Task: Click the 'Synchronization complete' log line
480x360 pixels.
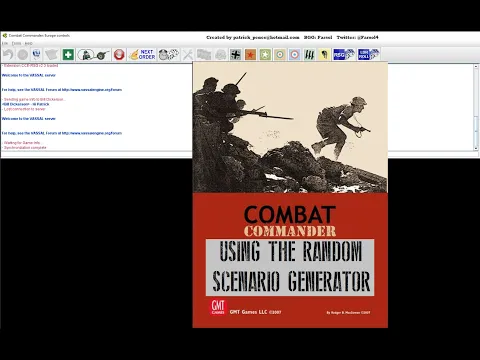Action: (24, 147)
